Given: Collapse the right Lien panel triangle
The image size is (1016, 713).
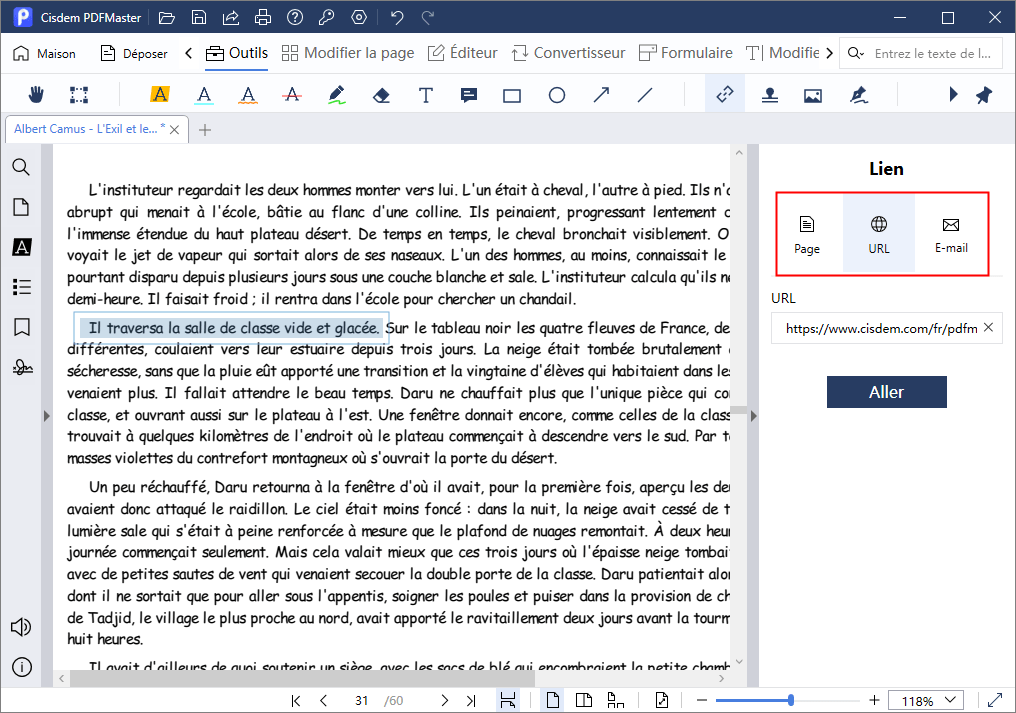Looking at the screenshot, I should pos(753,416).
